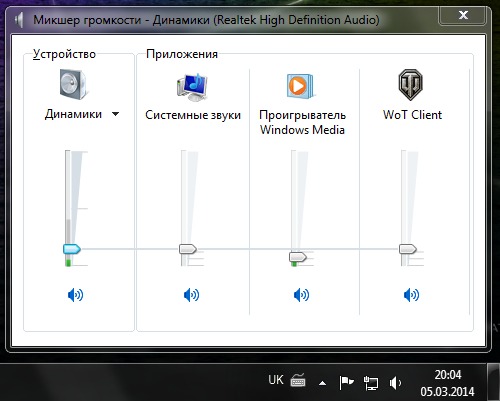
Task: Select the Динамики volume slider thumb
Action: click(72, 249)
